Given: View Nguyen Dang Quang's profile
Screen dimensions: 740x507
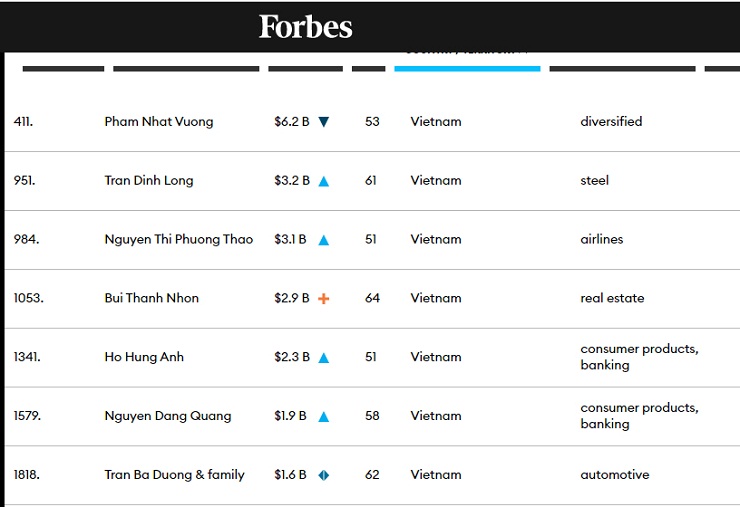Looking at the screenshot, I should [x=168, y=416].
